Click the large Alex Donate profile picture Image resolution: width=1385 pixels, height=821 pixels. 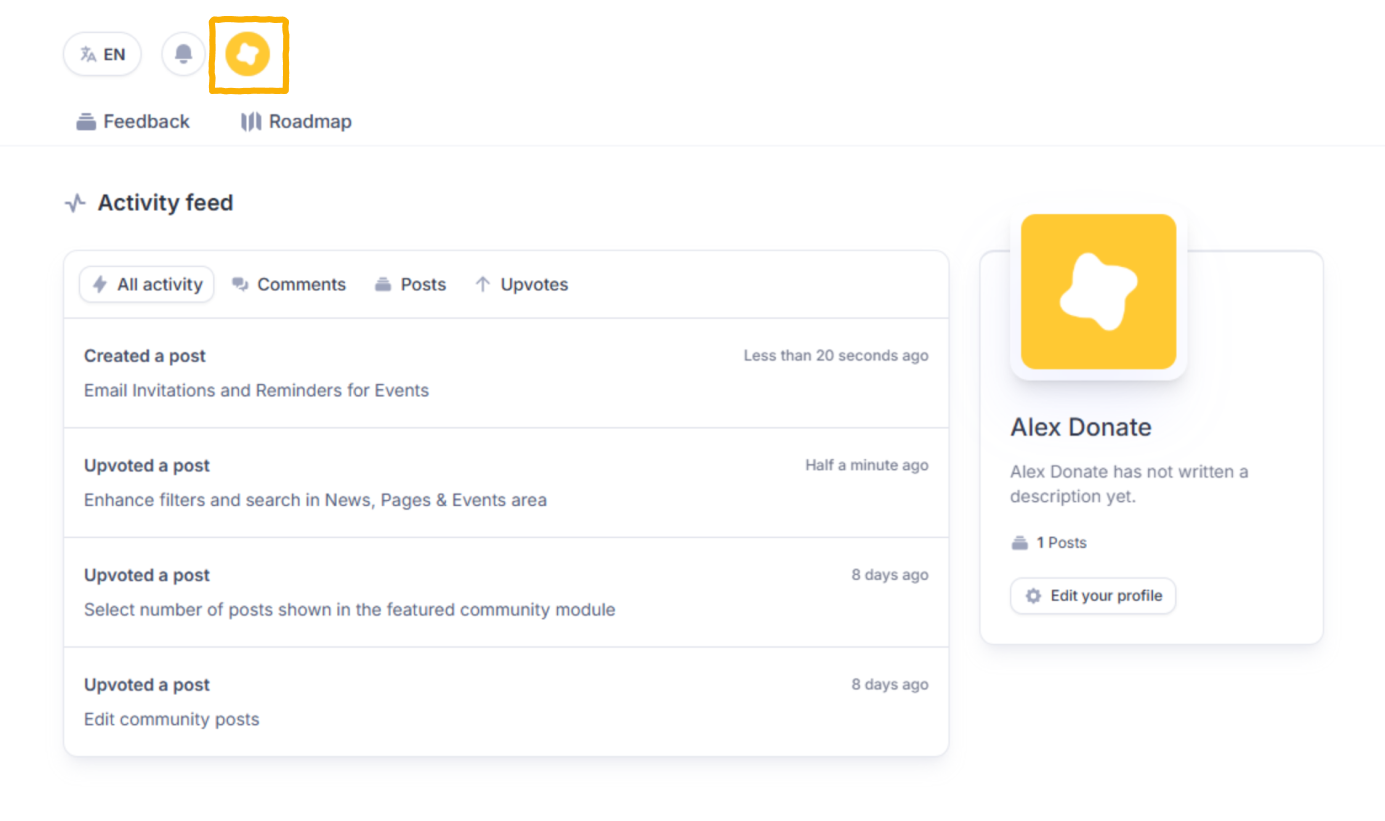[1098, 292]
